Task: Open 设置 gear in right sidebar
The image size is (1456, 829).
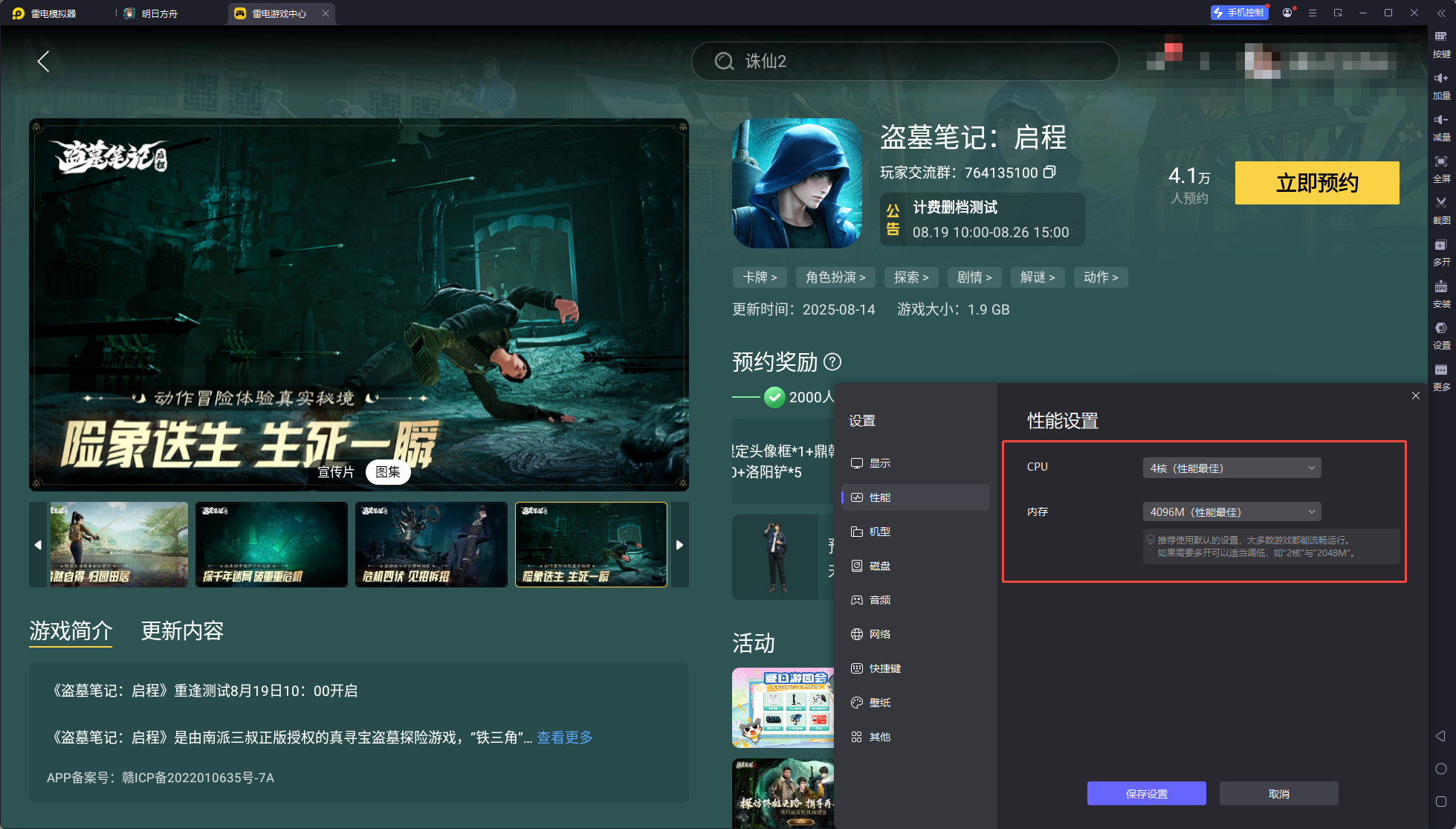Action: click(1441, 336)
